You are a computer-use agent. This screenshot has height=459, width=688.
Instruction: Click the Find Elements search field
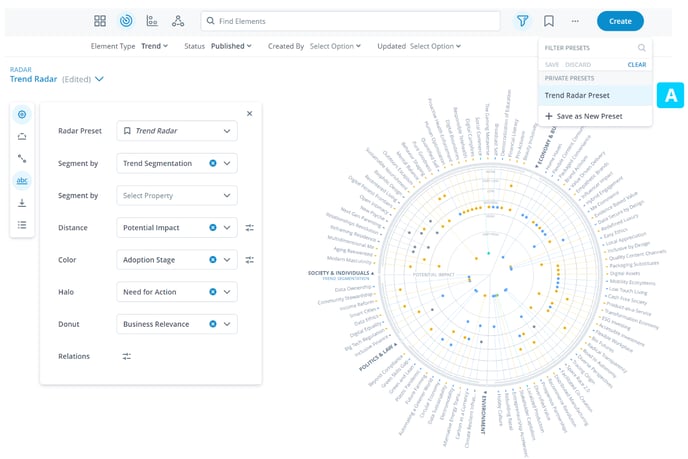tap(350, 21)
